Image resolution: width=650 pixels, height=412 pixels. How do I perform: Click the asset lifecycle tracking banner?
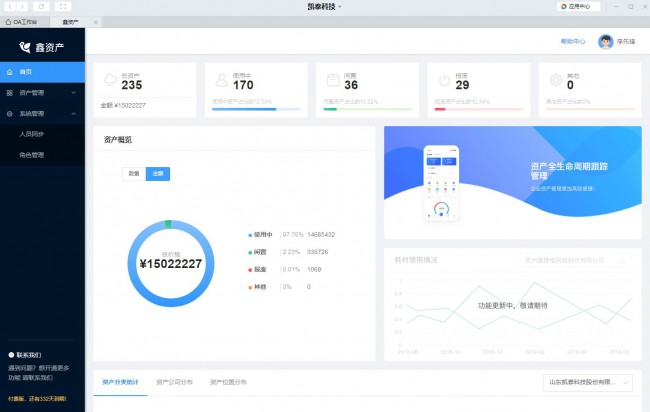[x=512, y=177]
